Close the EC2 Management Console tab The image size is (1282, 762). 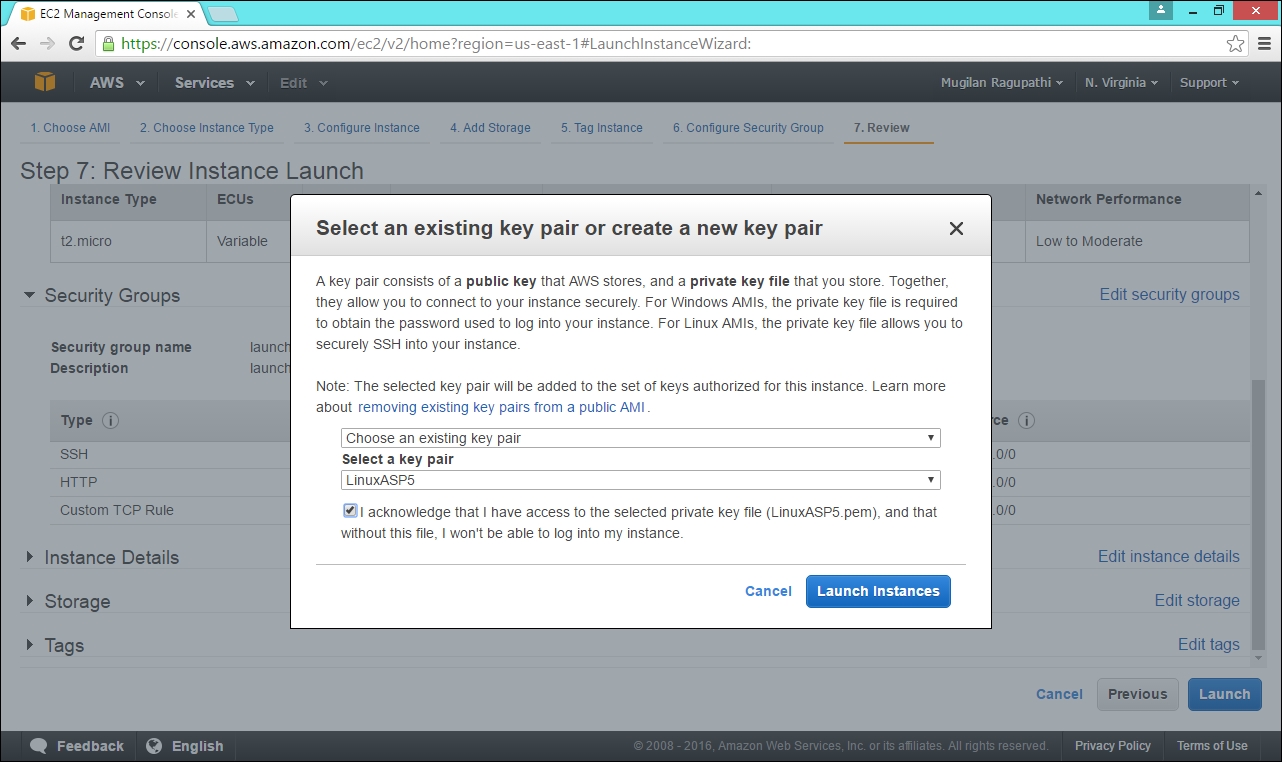[191, 14]
